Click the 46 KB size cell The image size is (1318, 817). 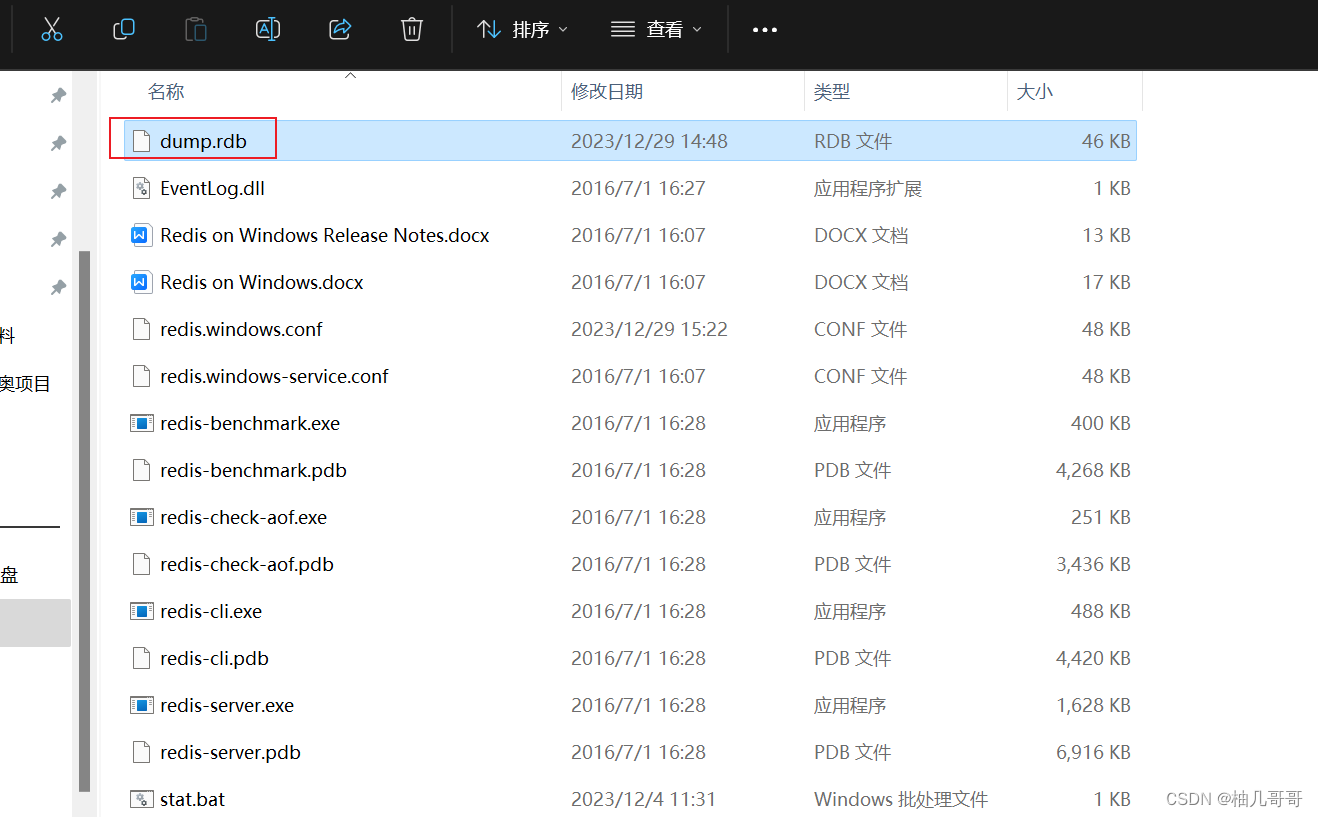point(1106,141)
